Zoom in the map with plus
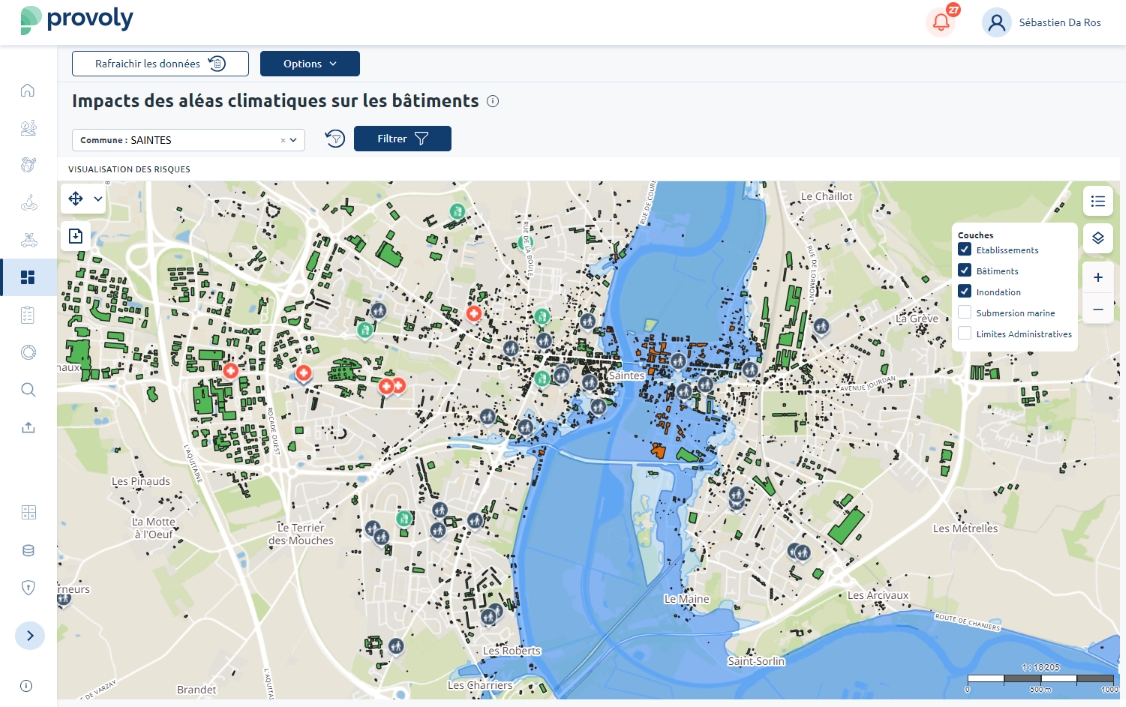Viewport: 1126px width, 707px height. (1098, 278)
